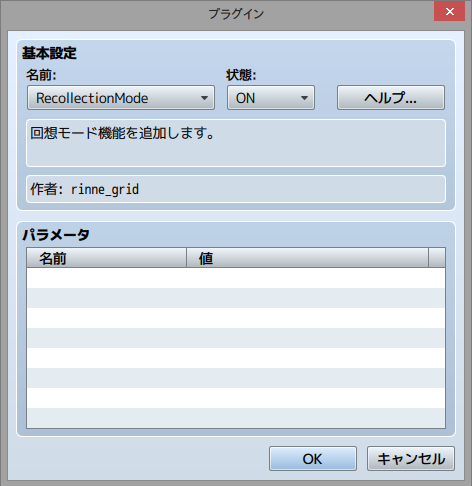Image resolution: width=472 pixels, height=486 pixels.
Task: Click the narrow header cell right of 値
Action: [x=437, y=258]
